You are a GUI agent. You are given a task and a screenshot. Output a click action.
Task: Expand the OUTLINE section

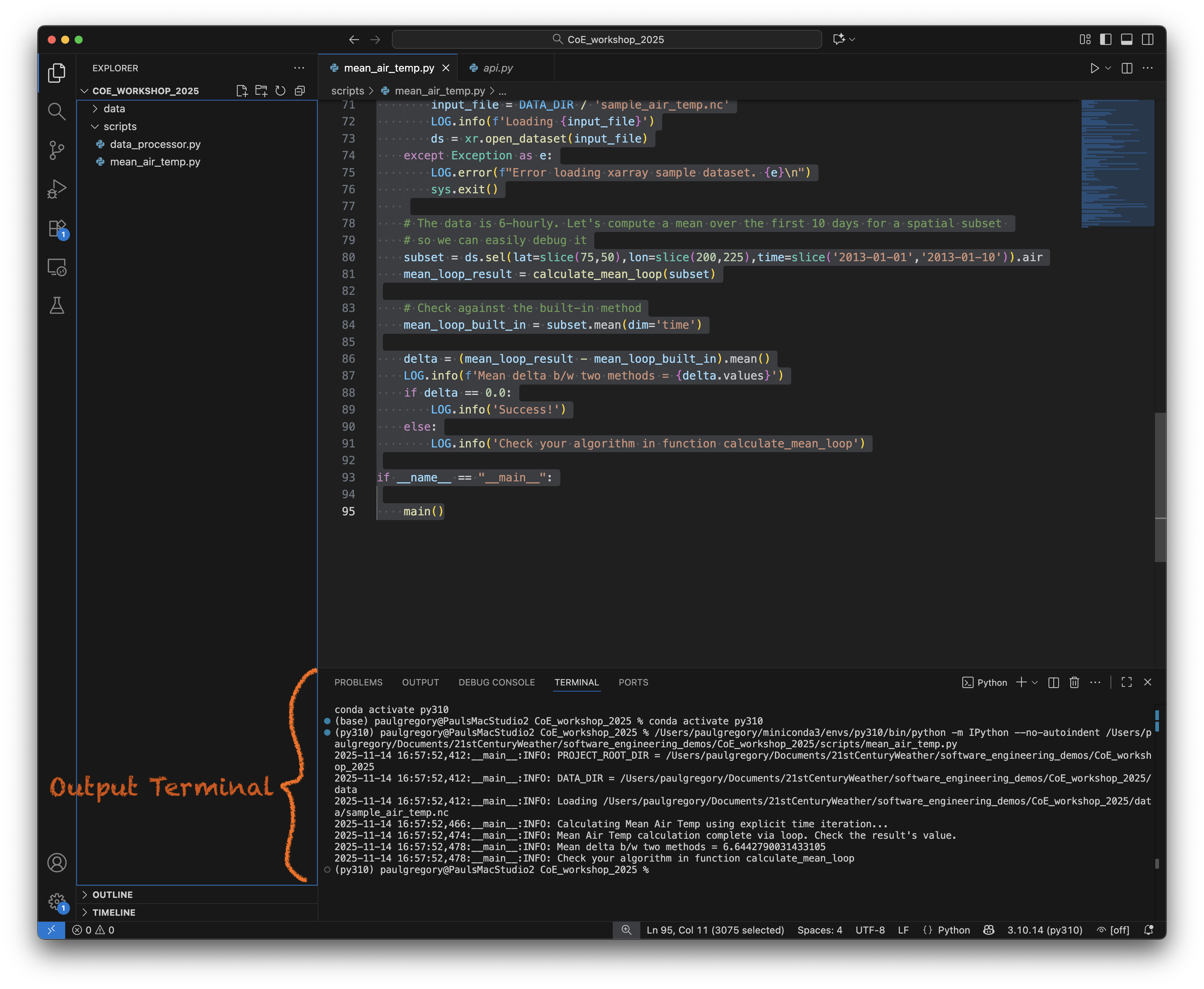(112, 895)
